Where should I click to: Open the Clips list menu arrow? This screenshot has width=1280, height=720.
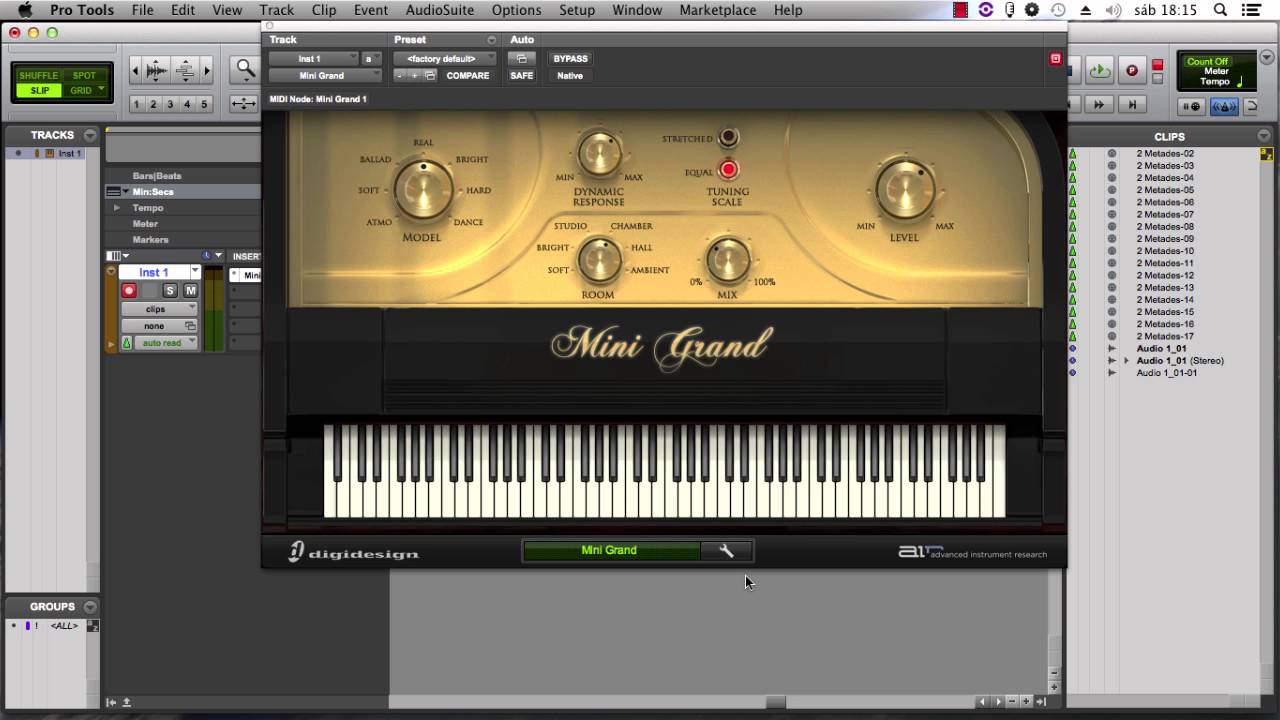[x=1263, y=136]
